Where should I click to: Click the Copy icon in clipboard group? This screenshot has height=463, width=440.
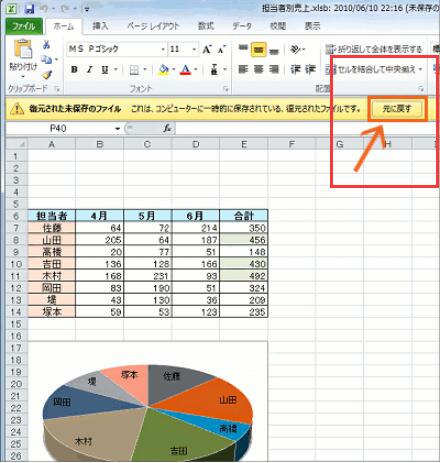point(46,60)
